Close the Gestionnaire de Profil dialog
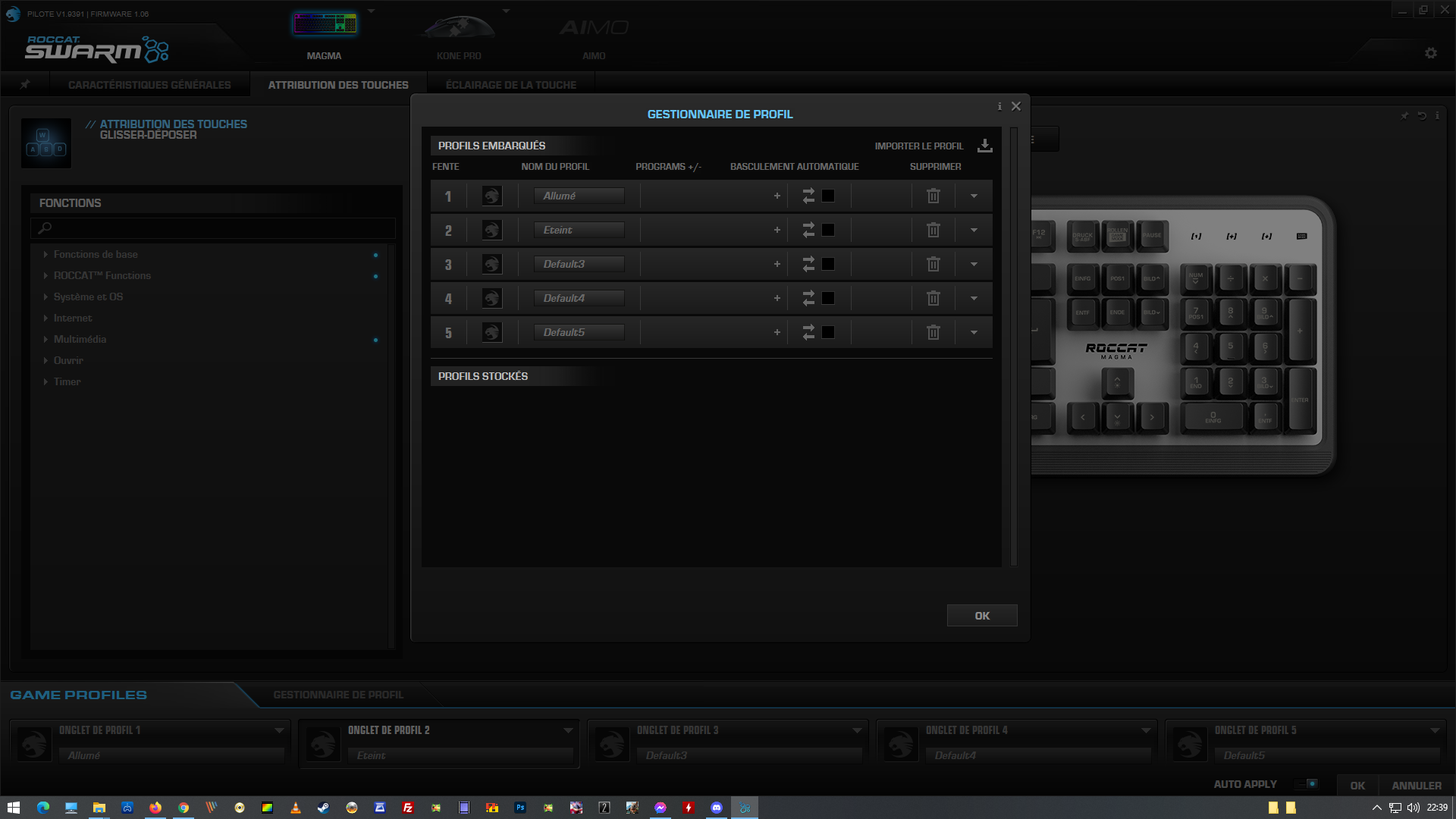The image size is (1456, 819). tap(1016, 106)
